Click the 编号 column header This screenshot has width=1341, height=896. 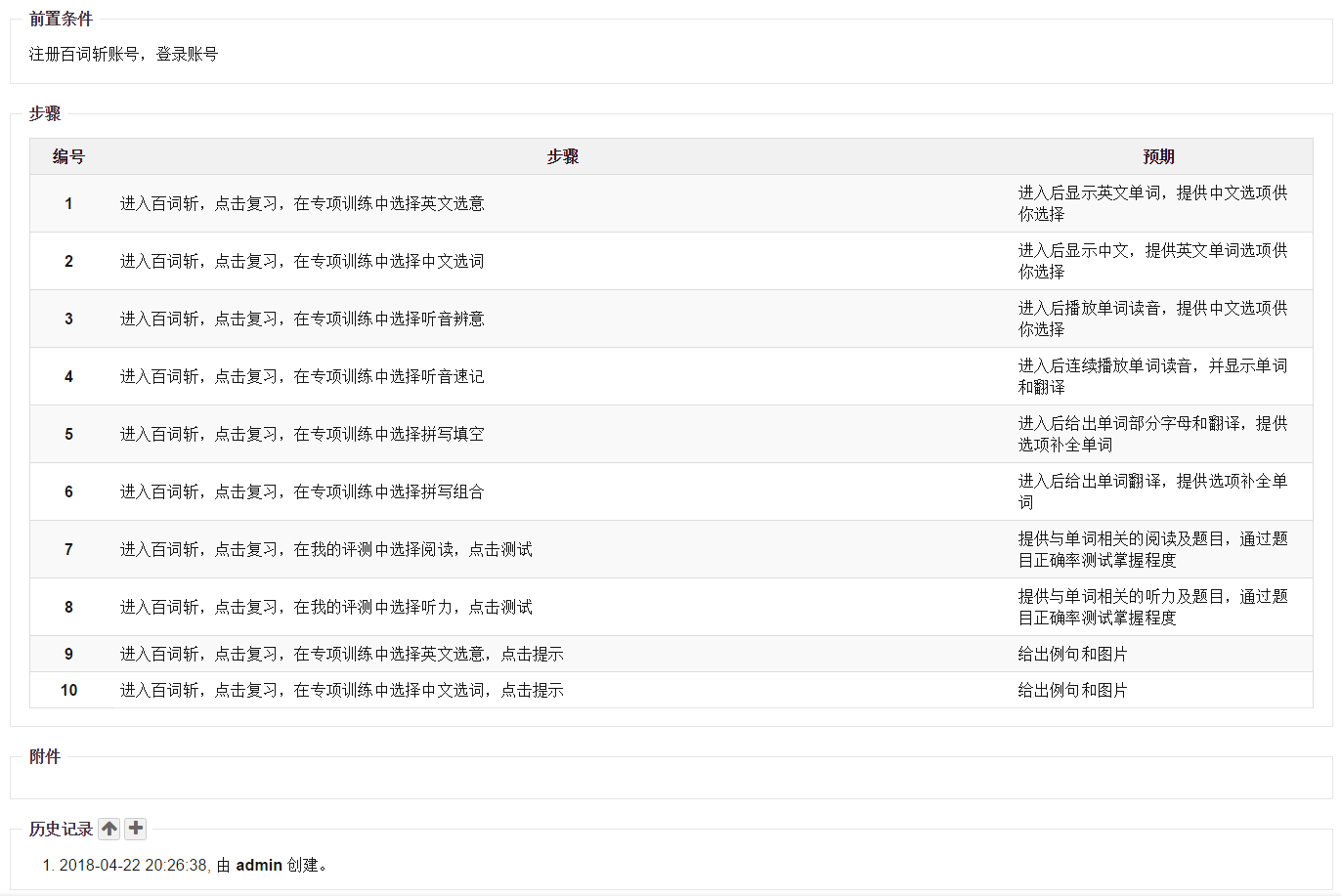pyautogui.click(x=68, y=156)
